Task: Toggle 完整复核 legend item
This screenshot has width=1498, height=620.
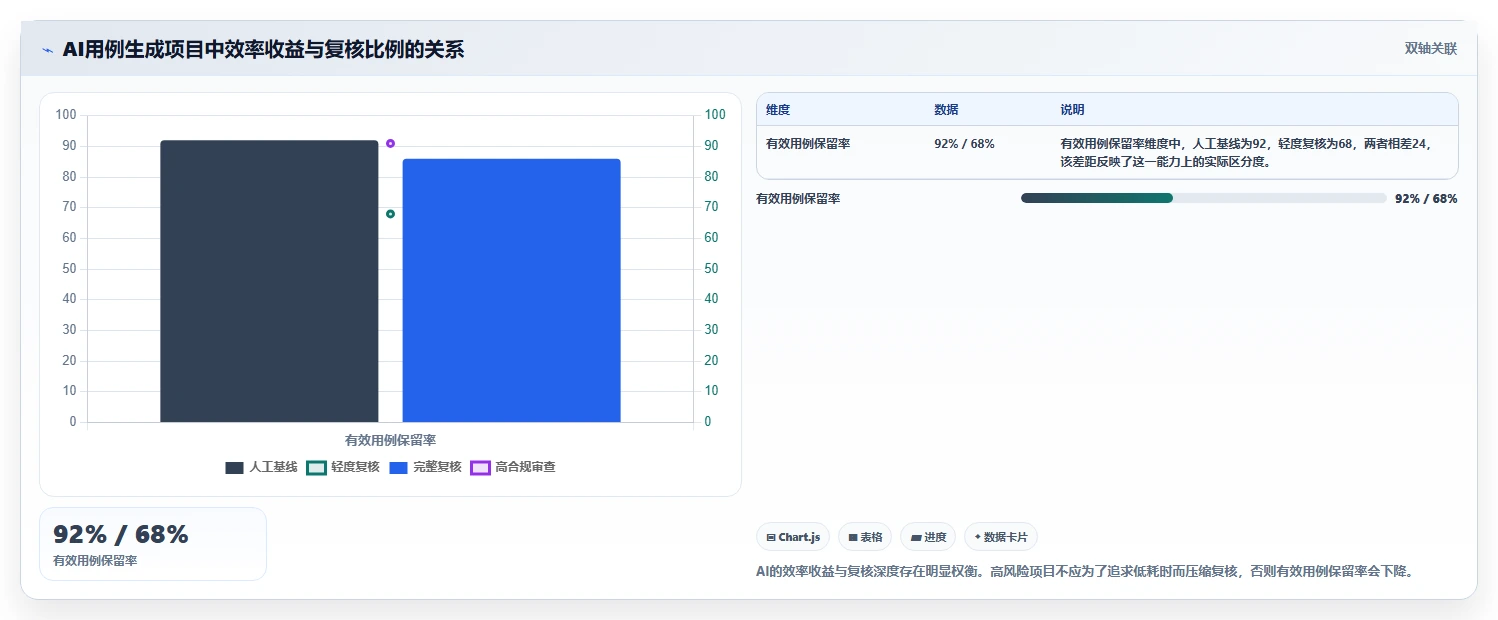Action: tap(426, 467)
